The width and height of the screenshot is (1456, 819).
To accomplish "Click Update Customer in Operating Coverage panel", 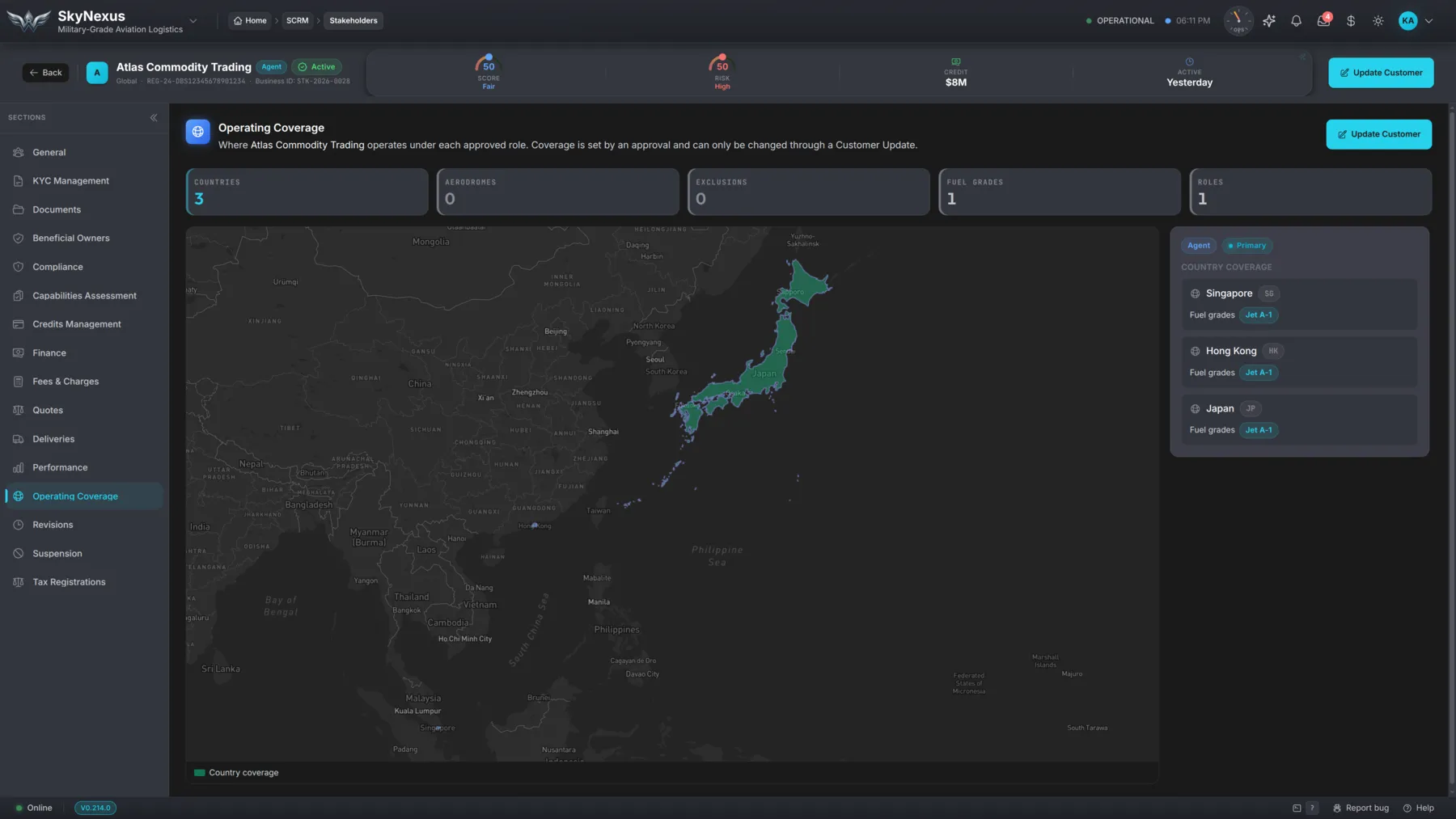I will [1378, 134].
